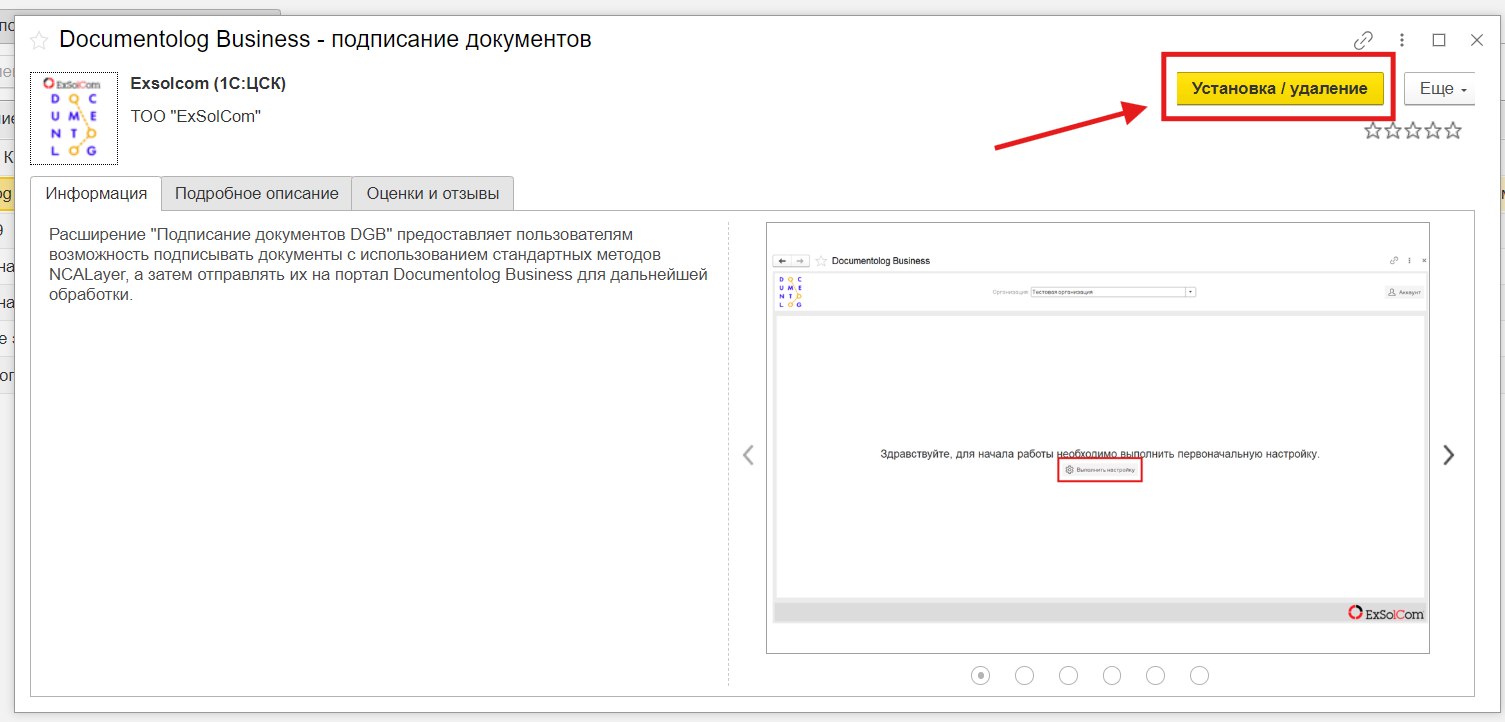1505x722 pixels.
Task: Open the three-dot options menu in the title bar
Action: tap(1402, 40)
